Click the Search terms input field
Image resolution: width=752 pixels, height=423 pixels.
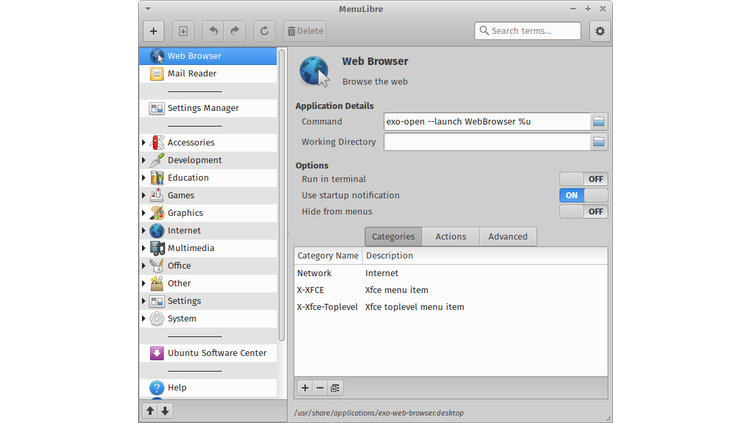click(534, 31)
